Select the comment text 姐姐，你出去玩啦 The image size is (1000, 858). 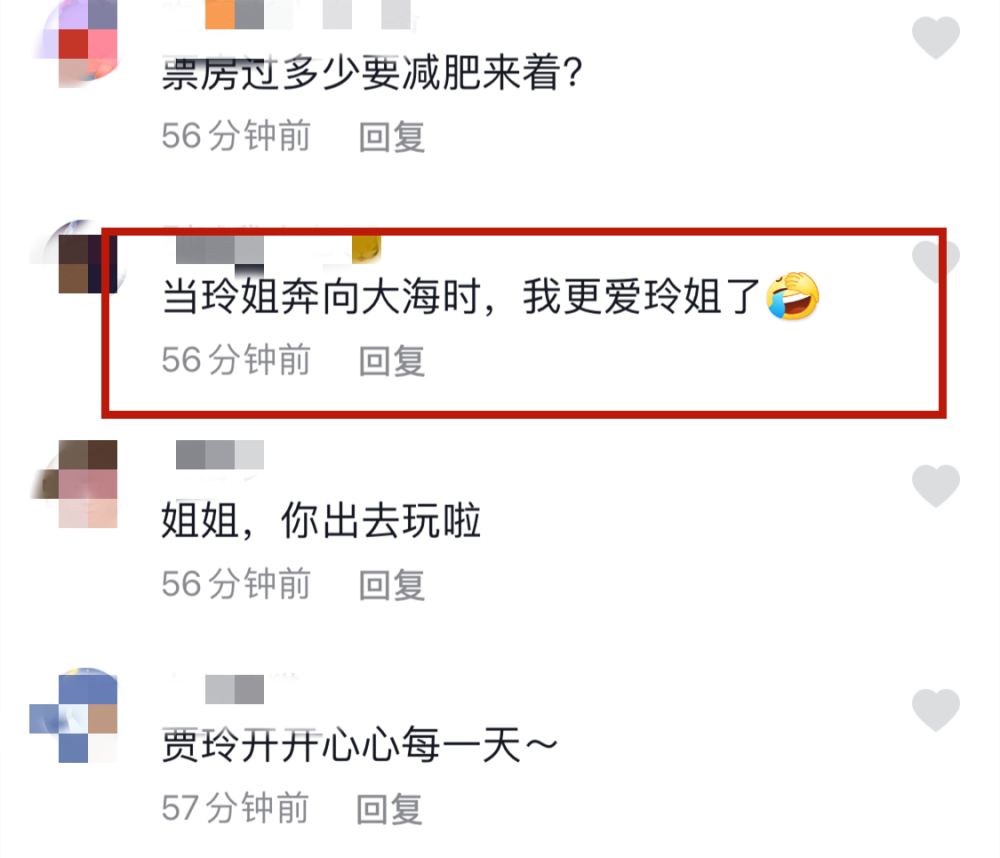[321, 521]
